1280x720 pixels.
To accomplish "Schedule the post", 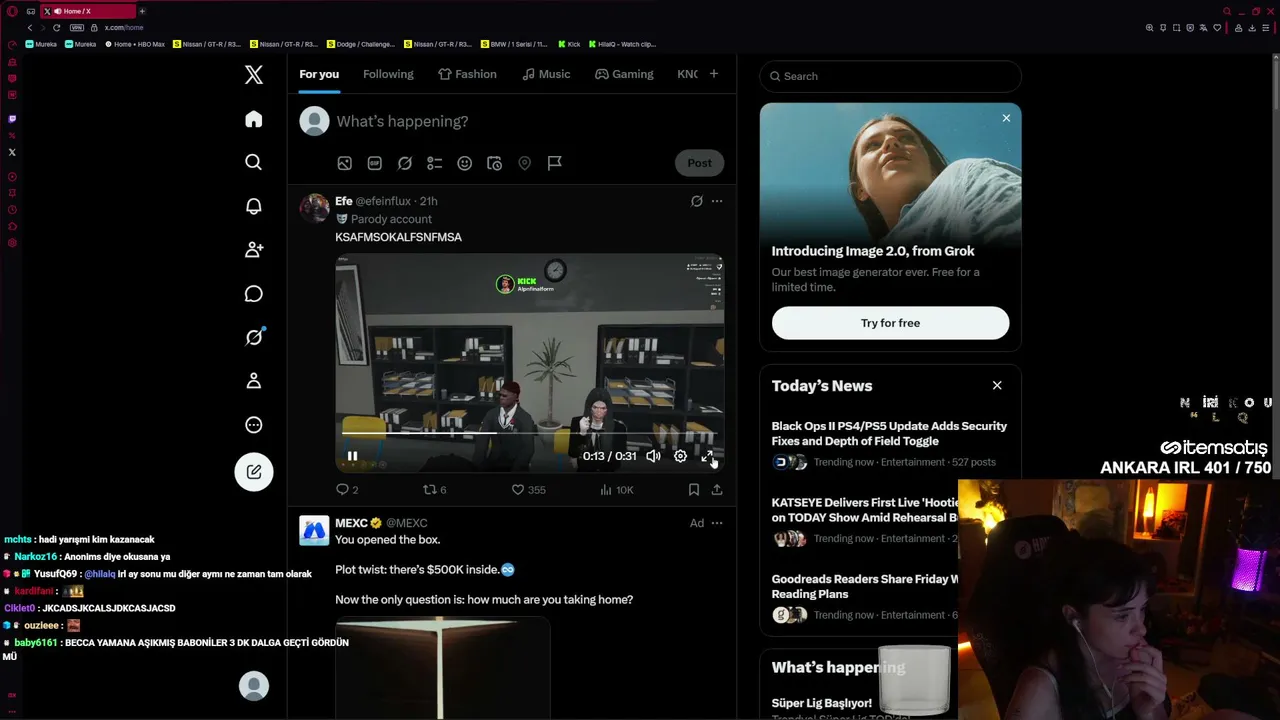I will tap(494, 163).
